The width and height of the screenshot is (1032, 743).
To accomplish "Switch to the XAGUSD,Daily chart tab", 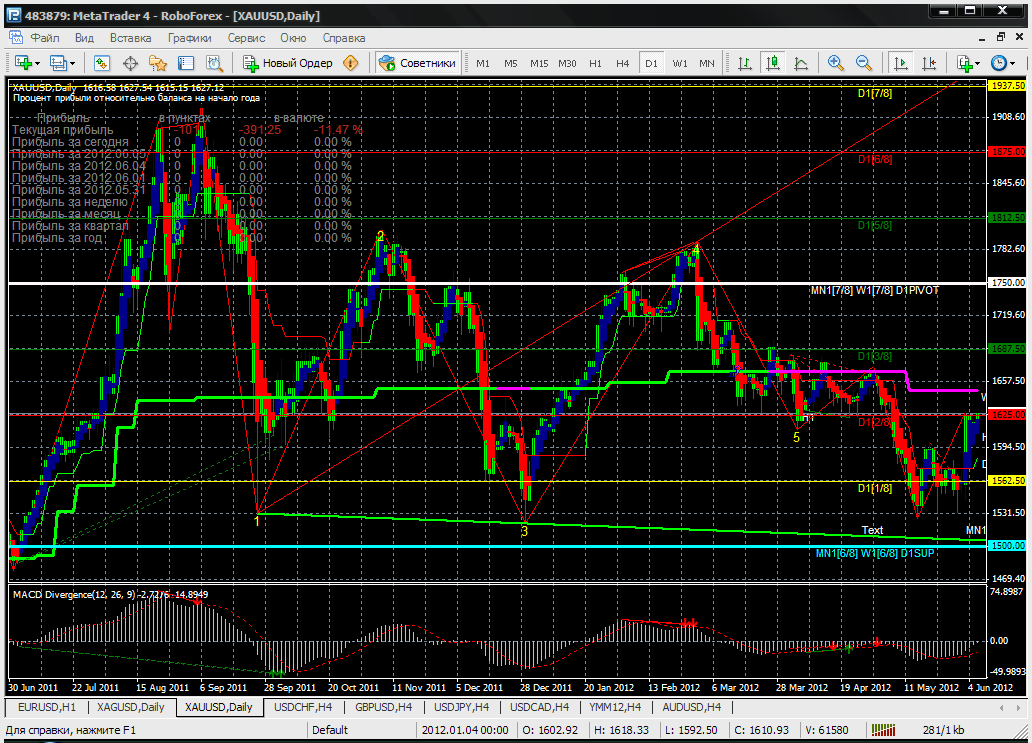I will pyautogui.click(x=130, y=707).
